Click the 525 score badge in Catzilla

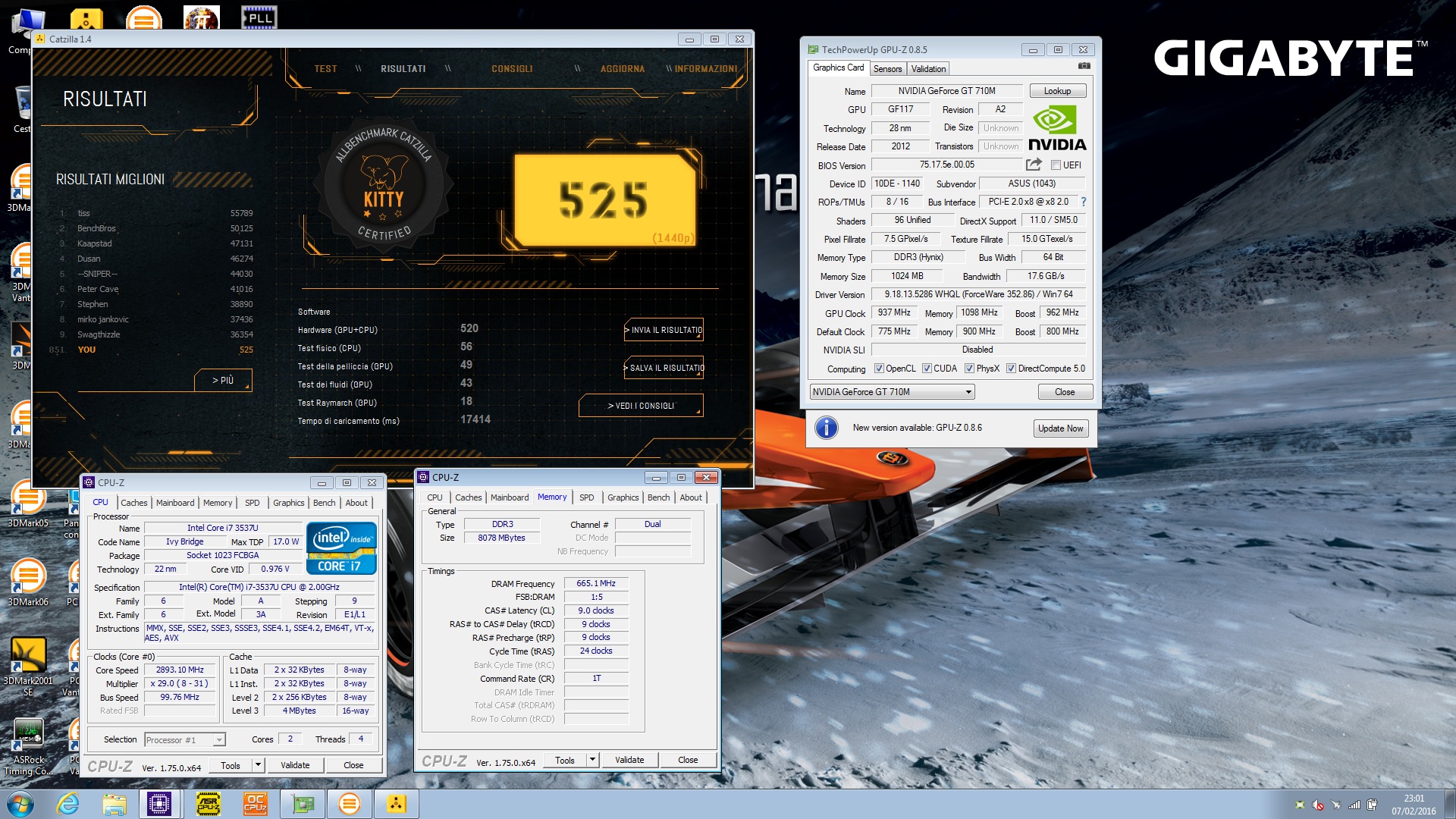[x=604, y=200]
